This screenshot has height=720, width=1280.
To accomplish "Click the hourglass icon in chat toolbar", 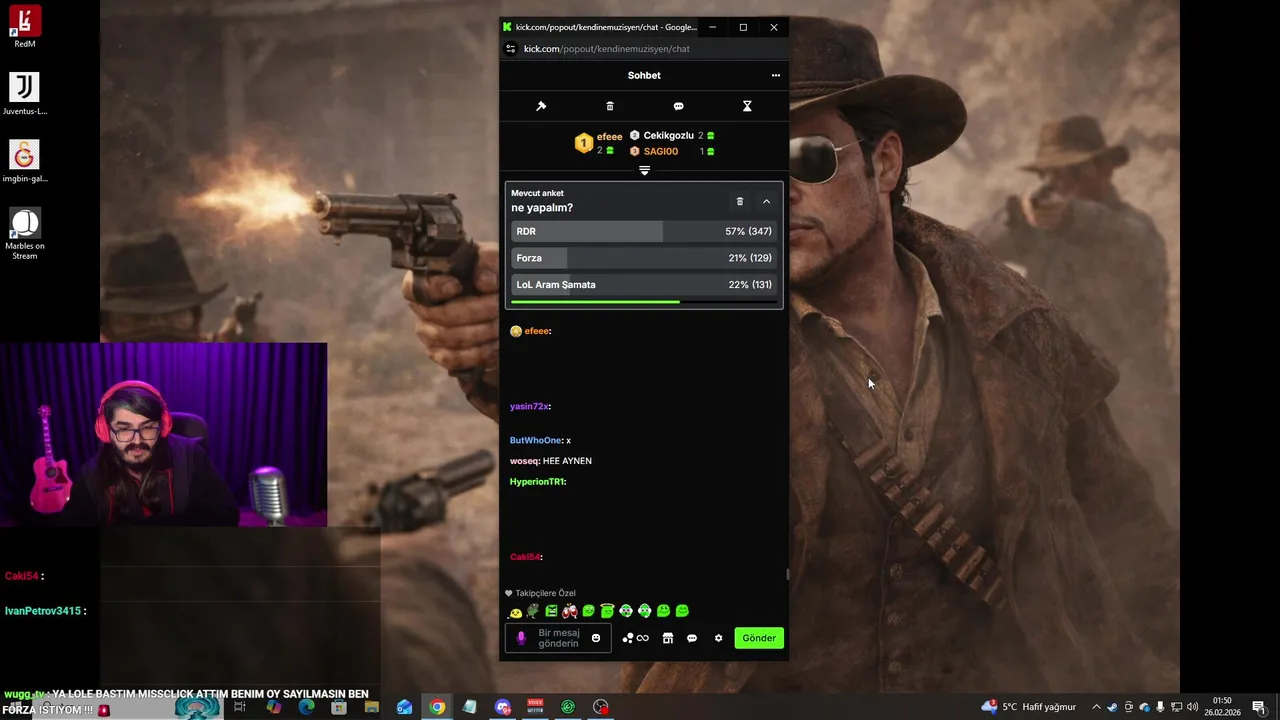I will [x=746, y=106].
